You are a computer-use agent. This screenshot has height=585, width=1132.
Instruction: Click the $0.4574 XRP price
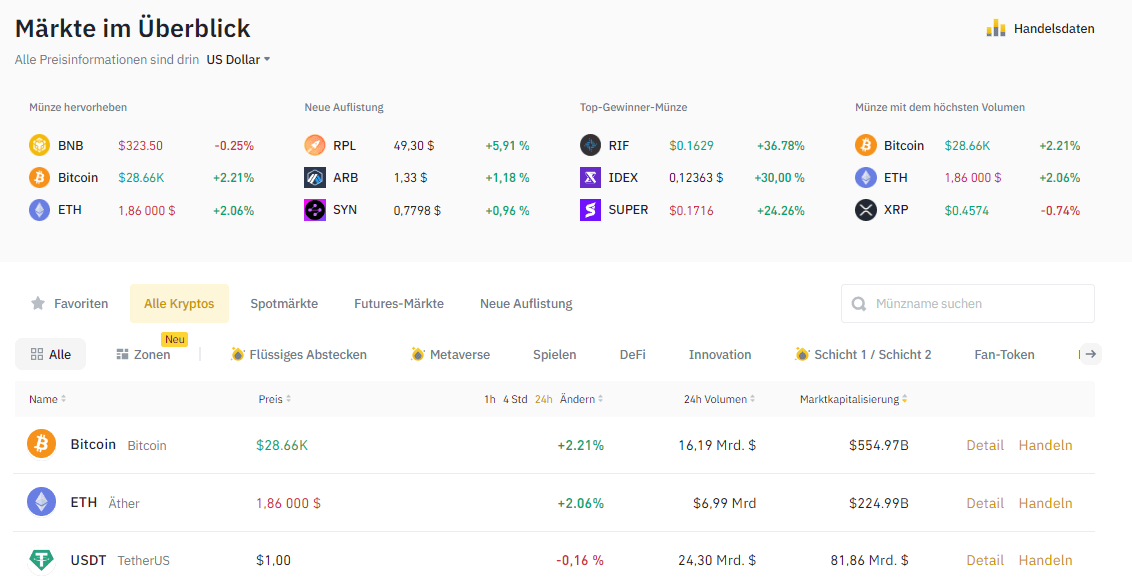click(967, 210)
